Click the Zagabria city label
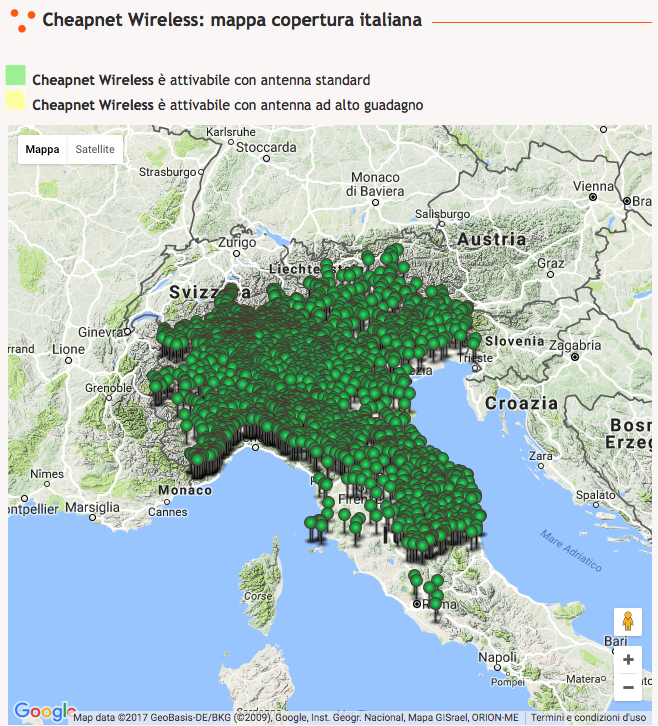This screenshot has width=658, height=726. (575, 345)
